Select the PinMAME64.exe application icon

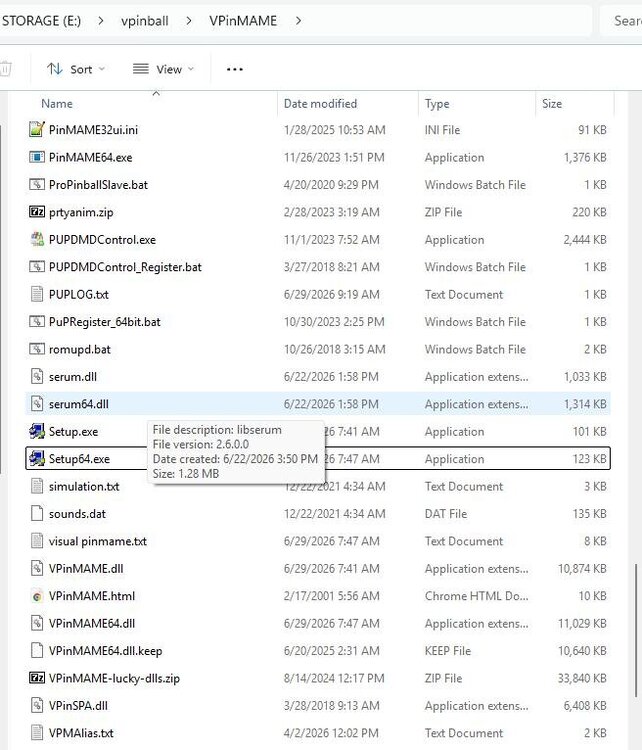pos(37,157)
